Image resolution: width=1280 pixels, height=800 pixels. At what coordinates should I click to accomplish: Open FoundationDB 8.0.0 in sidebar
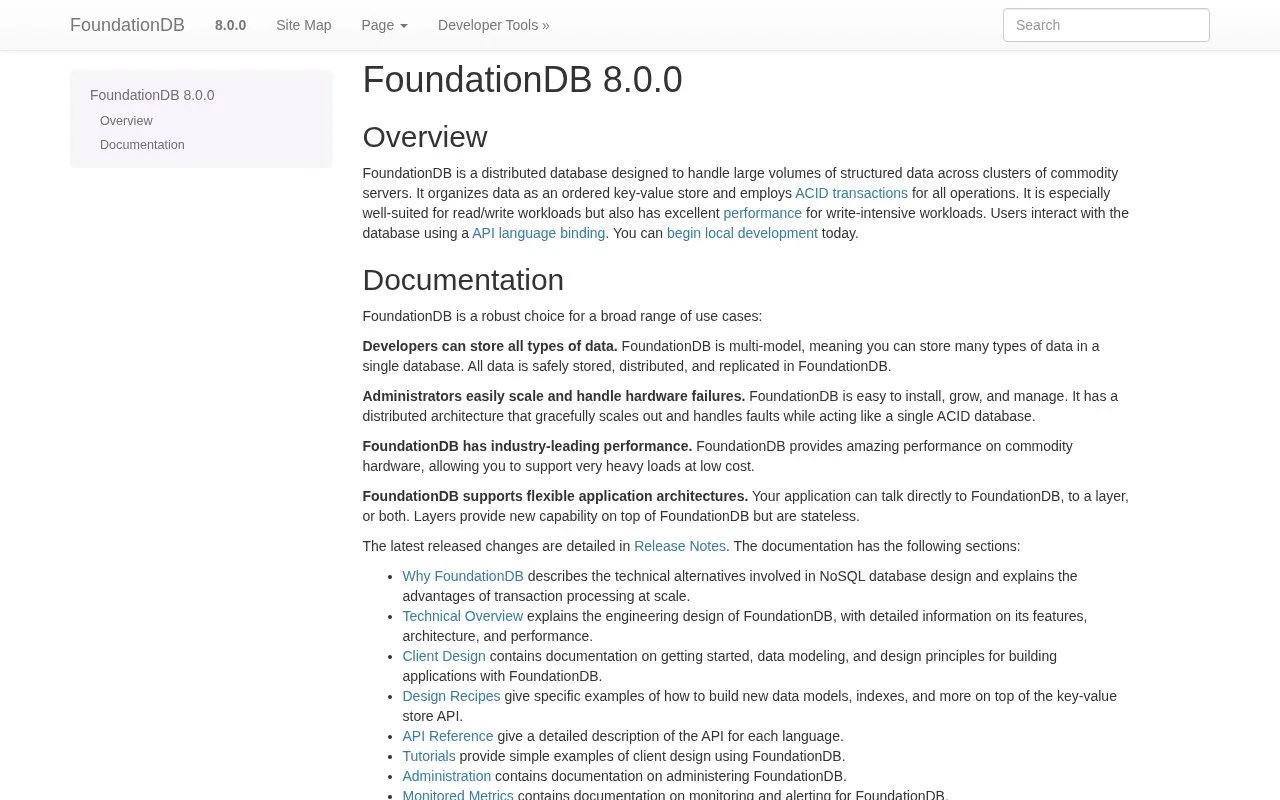click(152, 95)
